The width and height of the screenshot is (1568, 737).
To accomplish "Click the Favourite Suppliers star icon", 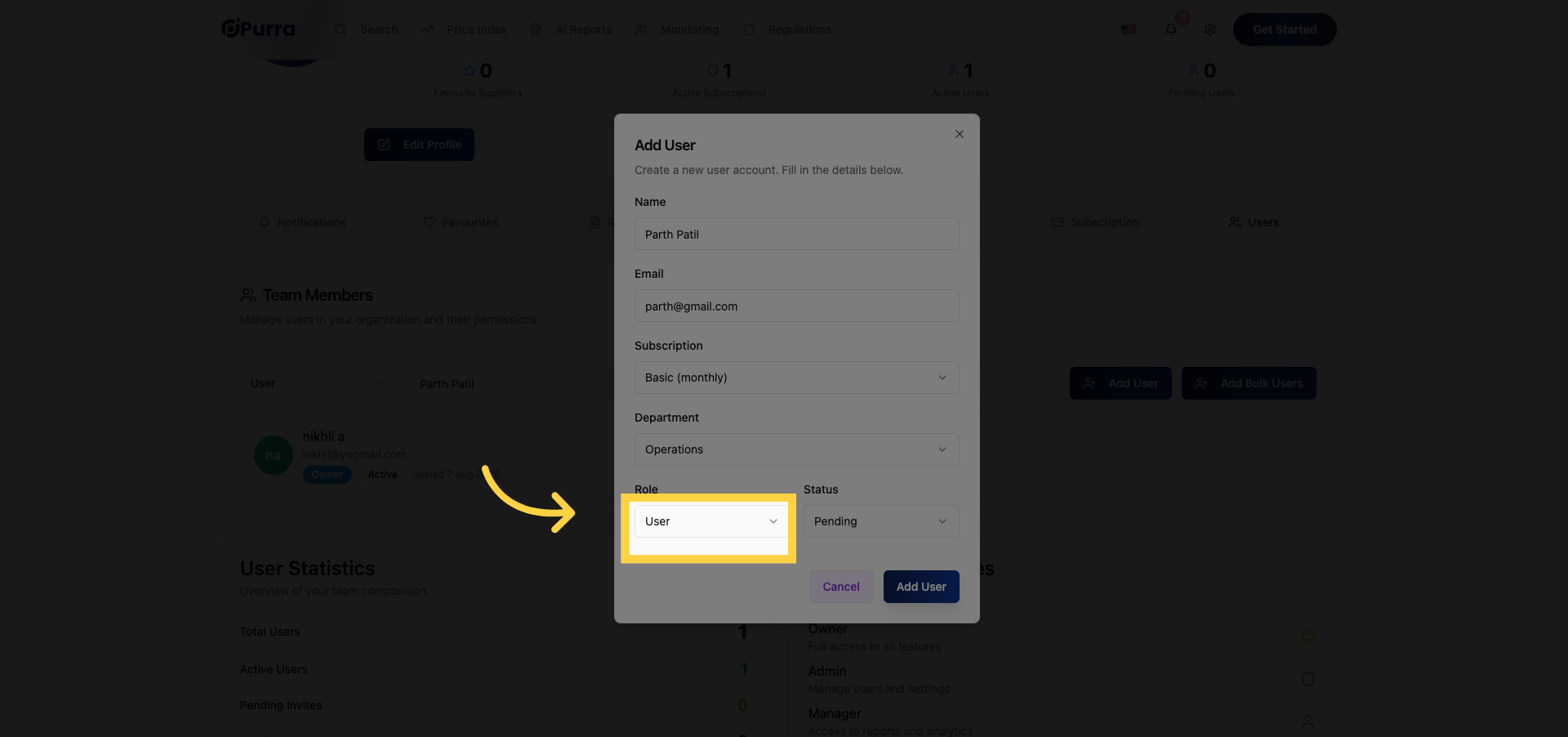I will (x=469, y=70).
